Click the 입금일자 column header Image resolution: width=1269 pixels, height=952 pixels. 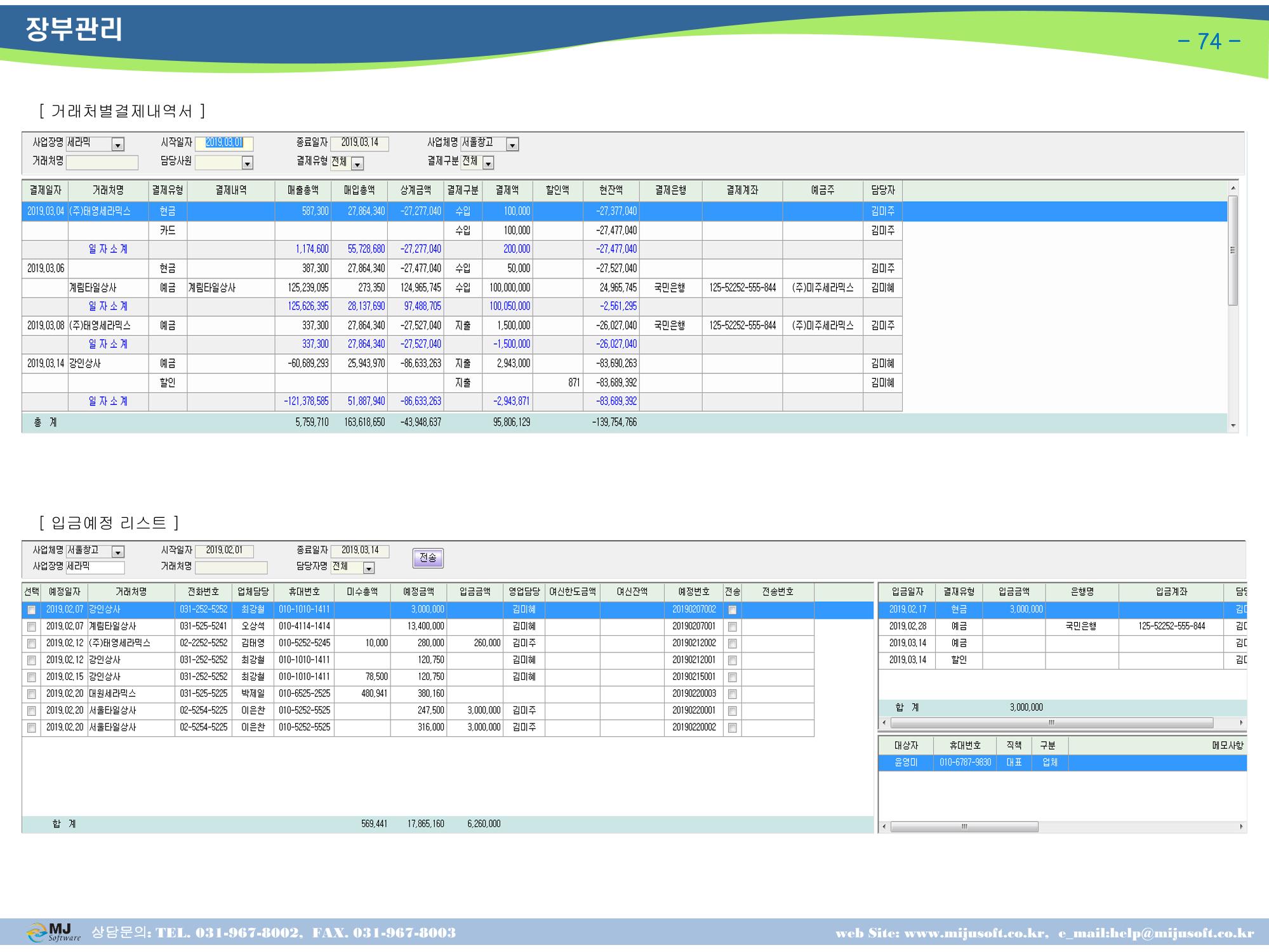pyautogui.click(x=907, y=592)
